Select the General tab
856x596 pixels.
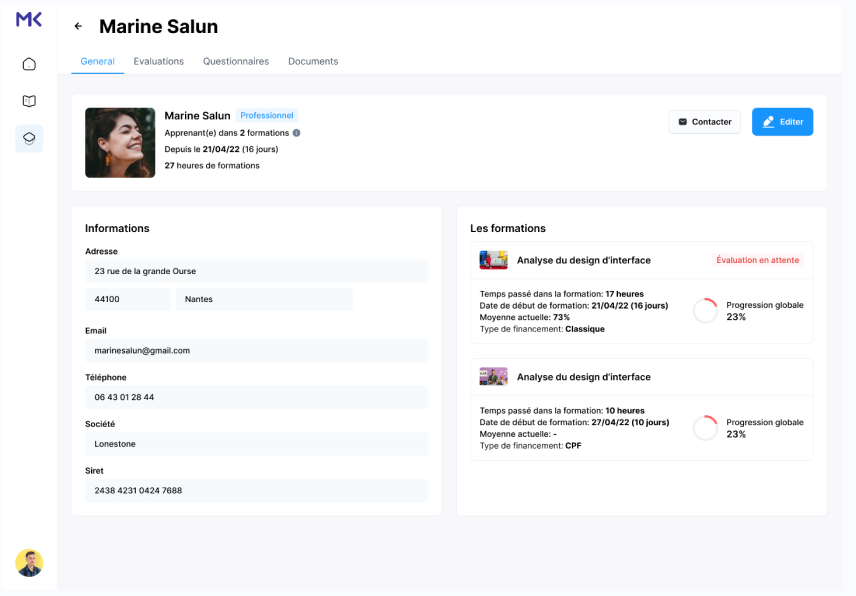[x=97, y=61]
